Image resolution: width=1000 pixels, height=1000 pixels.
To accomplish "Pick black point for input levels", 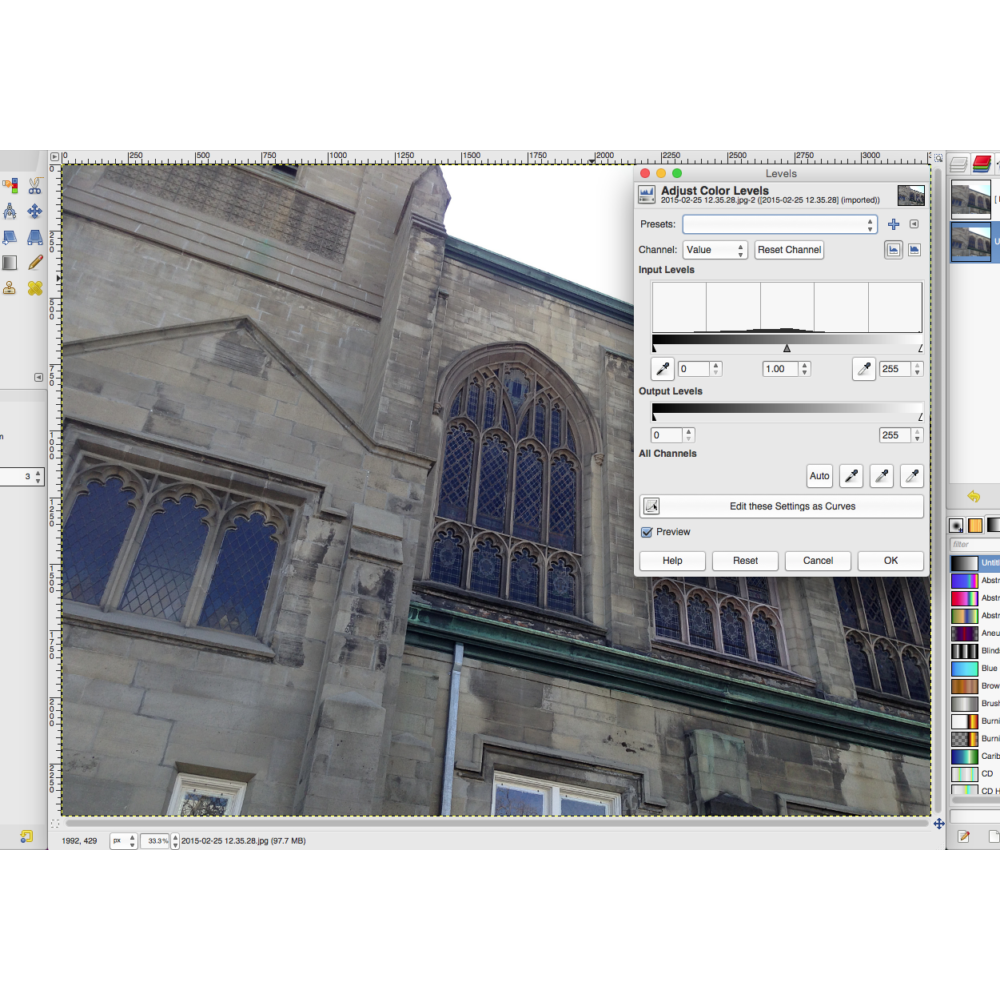I will point(662,369).
